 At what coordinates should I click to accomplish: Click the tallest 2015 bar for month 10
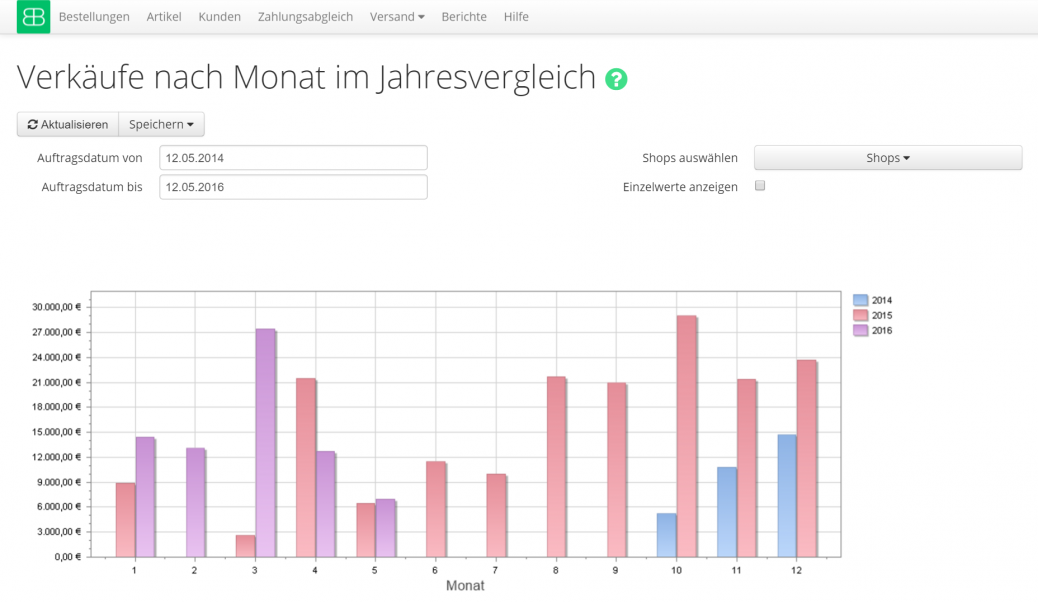pos(686,436)
